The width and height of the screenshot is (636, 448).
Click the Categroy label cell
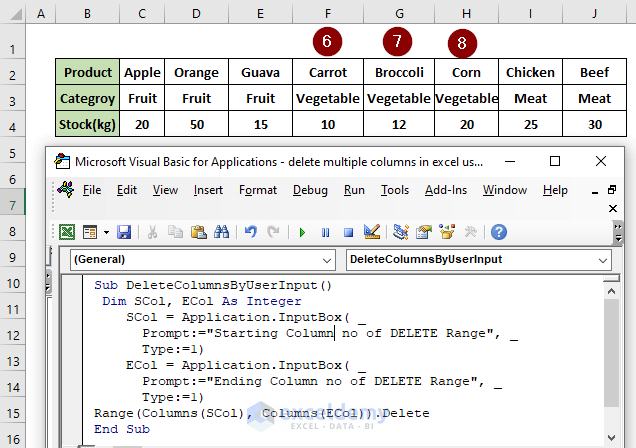click(88, 98)
